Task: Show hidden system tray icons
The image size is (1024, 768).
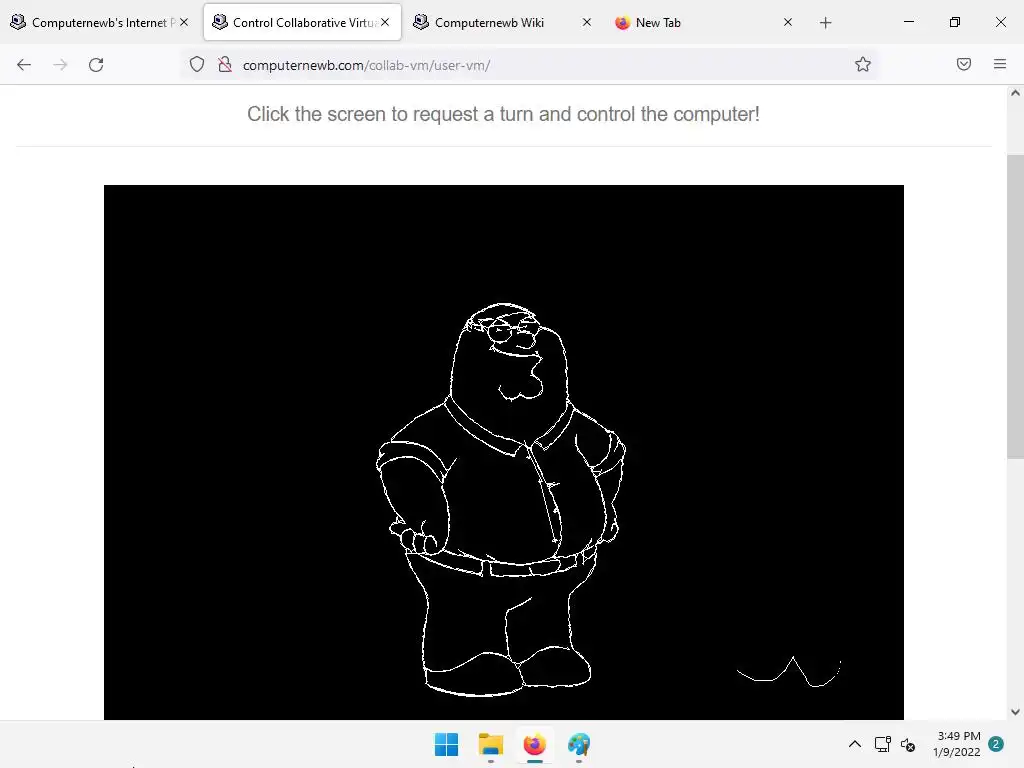Action: coord(854,744)
